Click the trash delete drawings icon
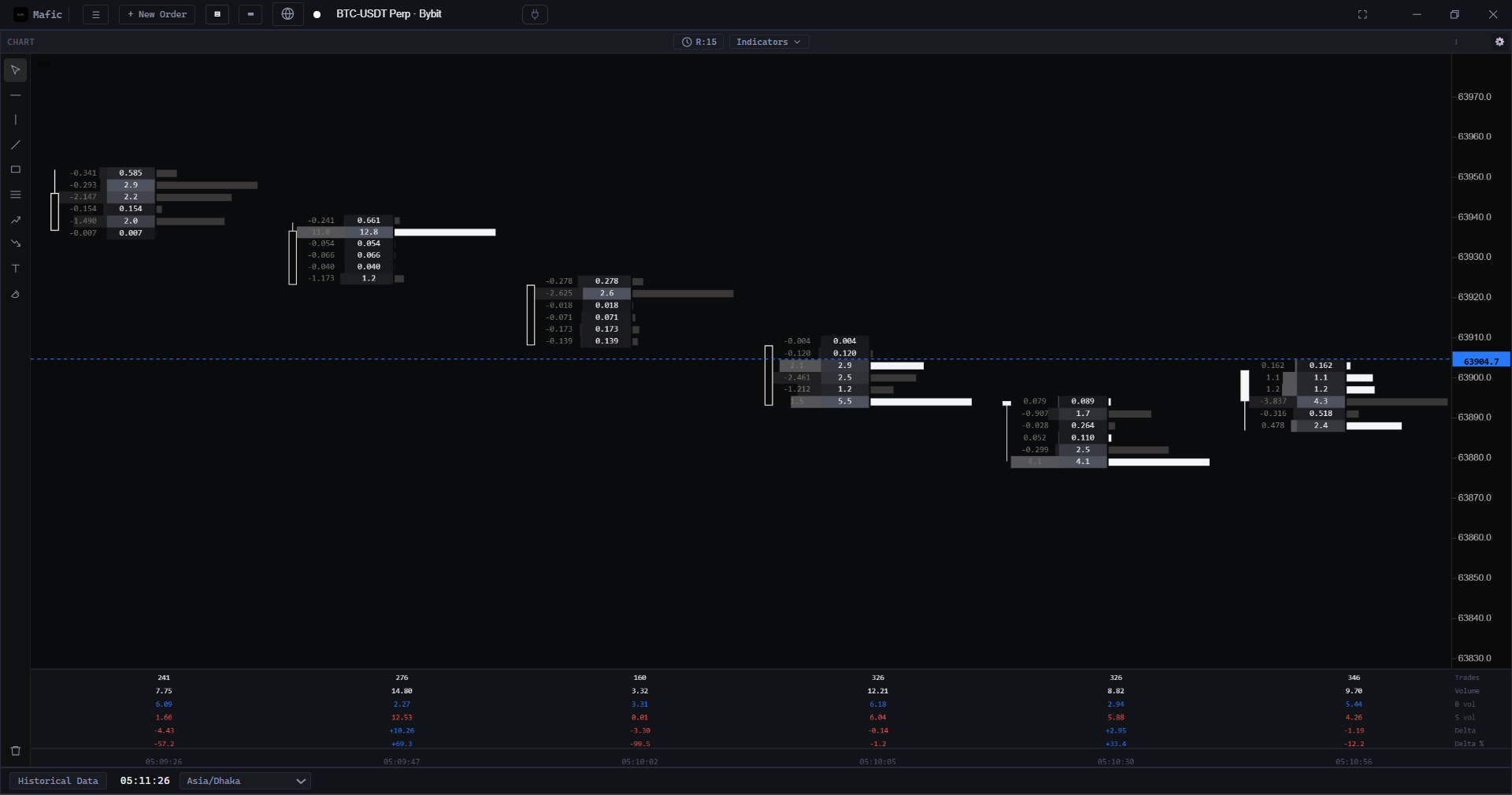This screenshot has width=1512, height=795. click(x=15, y=751)
